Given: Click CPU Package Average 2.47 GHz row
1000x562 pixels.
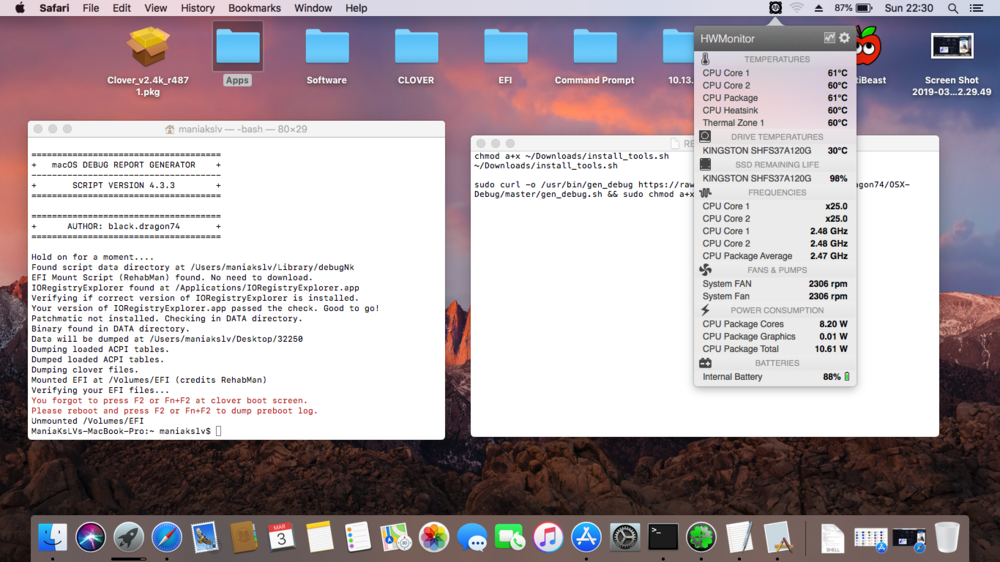Looking at the screenshot, I should (x=775, y=256).
